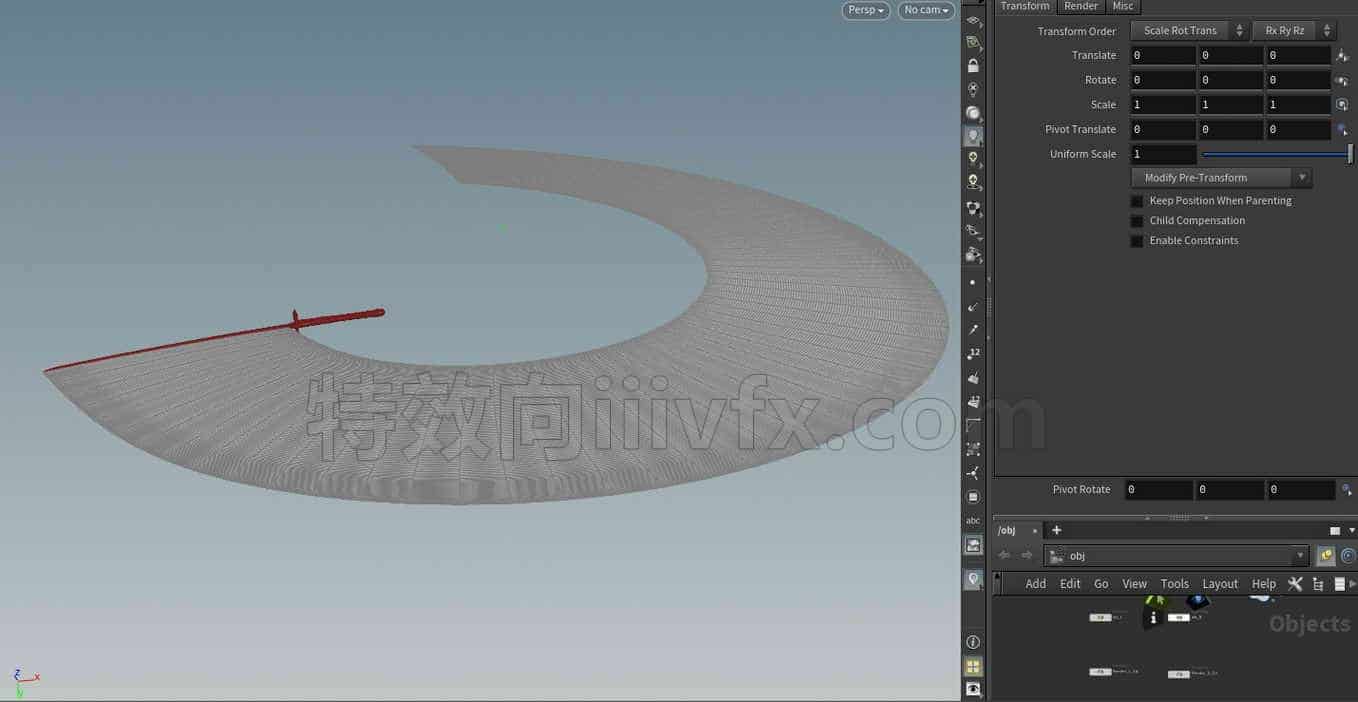1358x702 pixels.
Task: Click the first Pivot Rotate value field
Action: coord(1159,490)
